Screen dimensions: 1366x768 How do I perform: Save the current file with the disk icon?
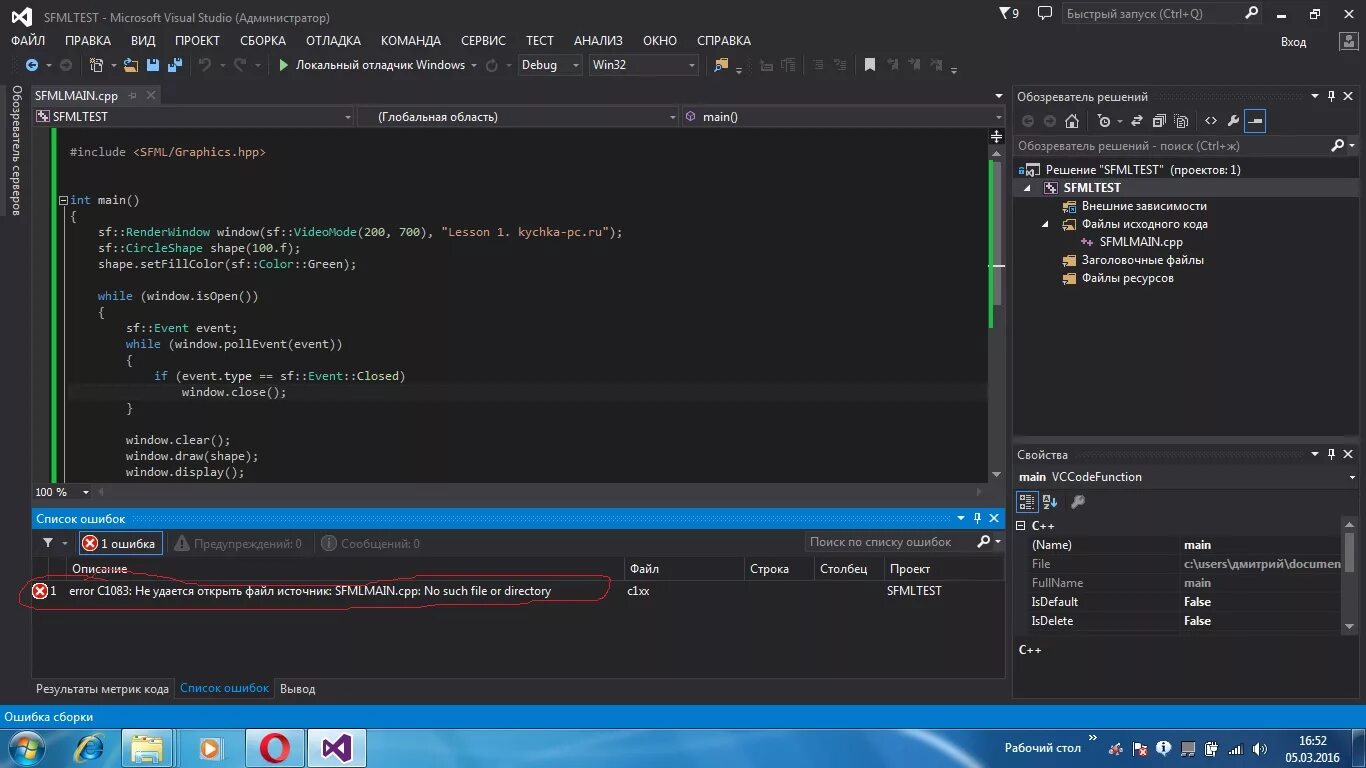pyautogui.click(x=153, y=65)
